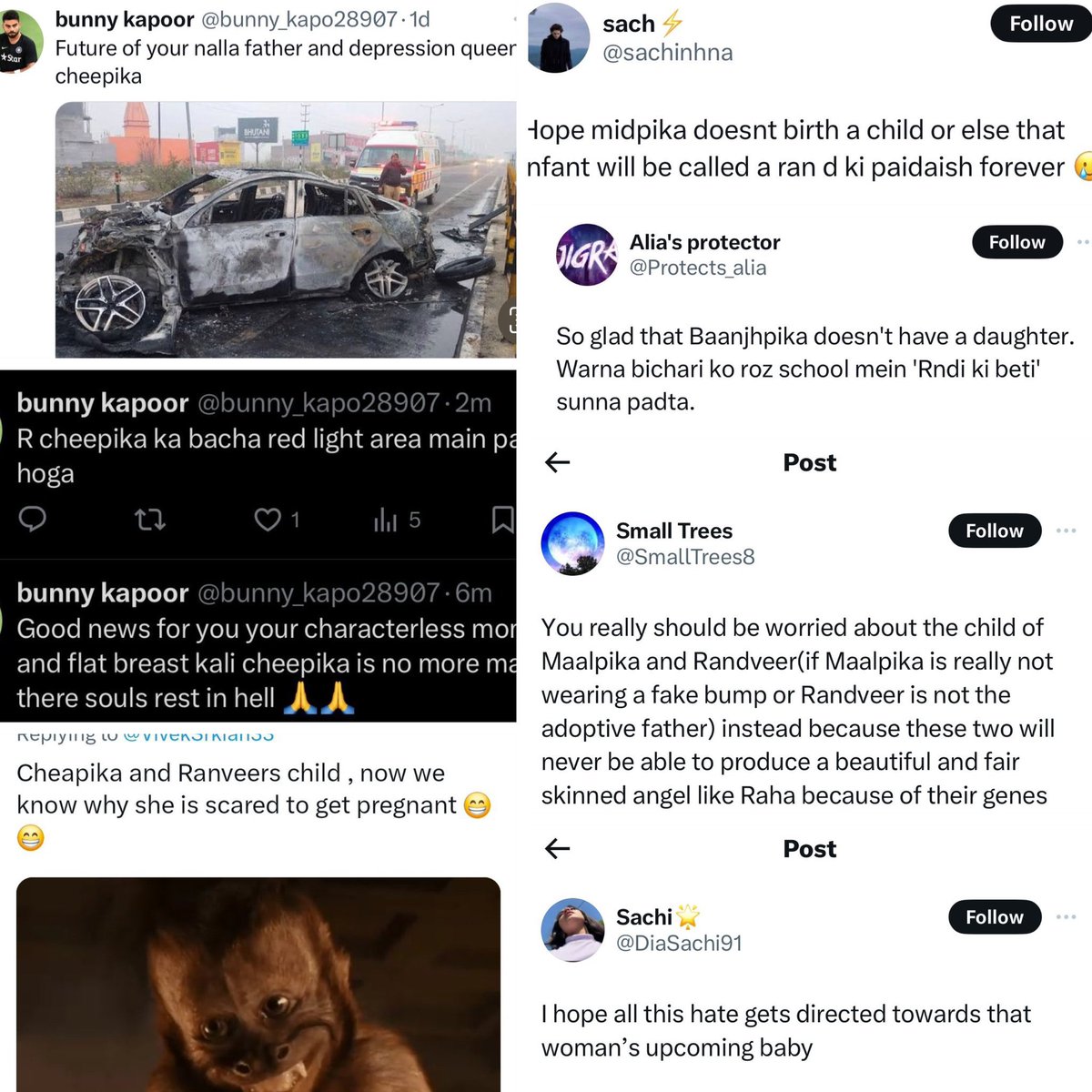This screenshot has height=1092, width=1092.
Task: Open the @Protects_alia profile handle
Action: (x=698, y=268)
